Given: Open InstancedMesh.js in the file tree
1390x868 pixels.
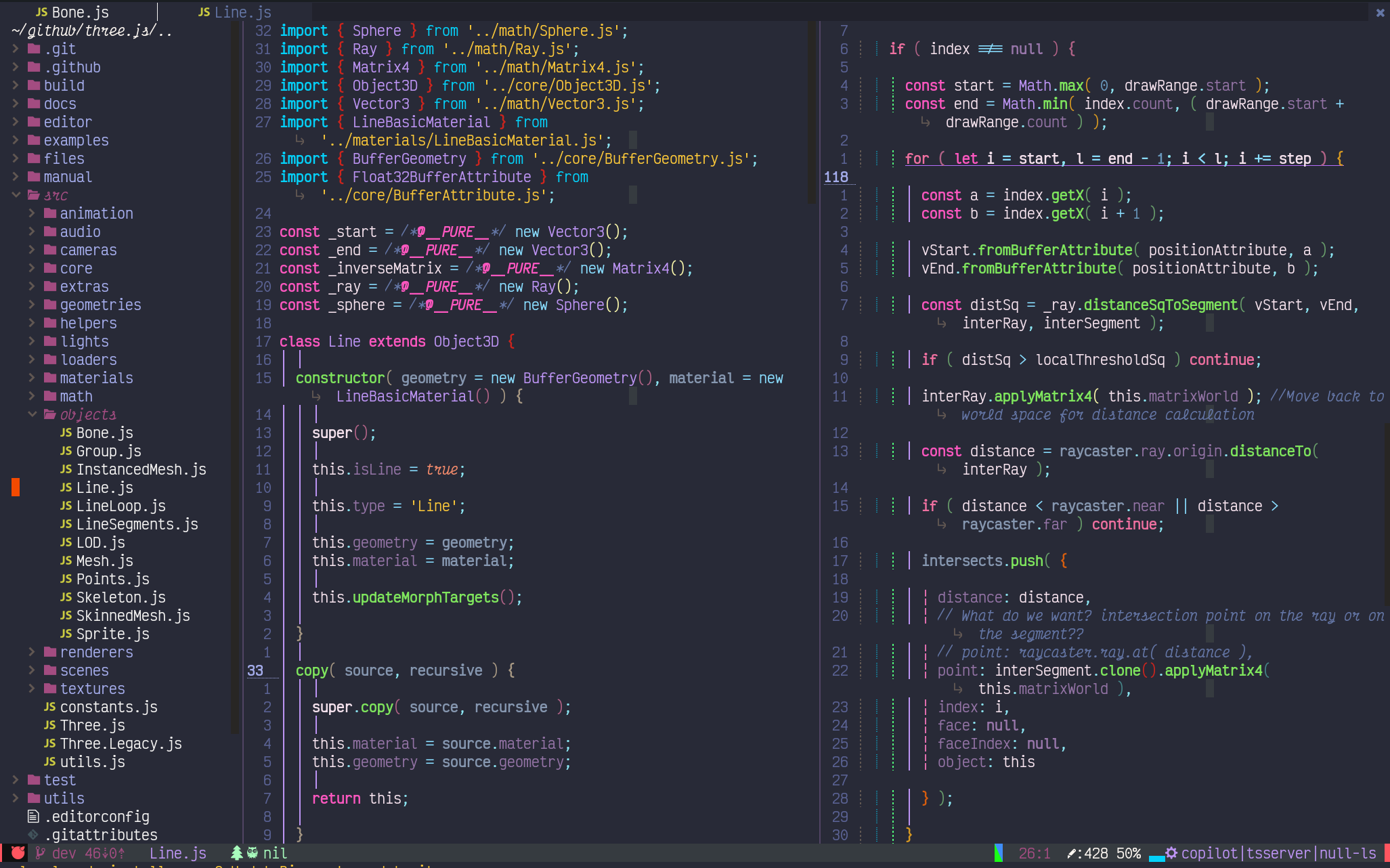Looking at the screenshot, I should click(x=141, y=469).
